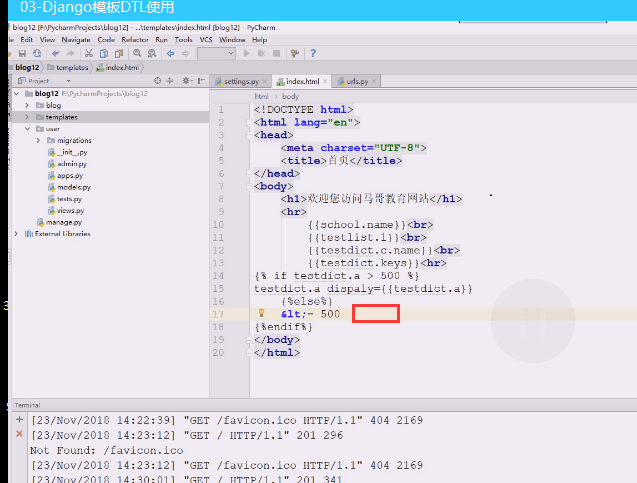Open the Help menu
The width and height of the screenshot is (637, 483).
(x=259, y=40)
